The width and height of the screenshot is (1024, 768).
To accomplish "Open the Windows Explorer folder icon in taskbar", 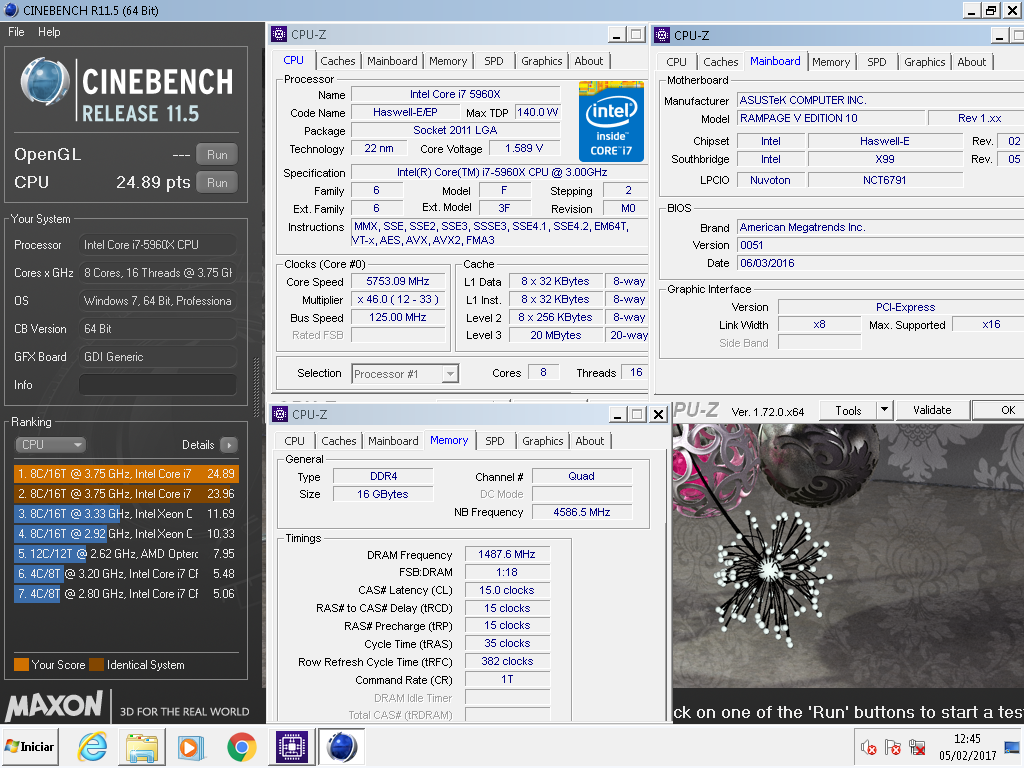I will (142, 747).
